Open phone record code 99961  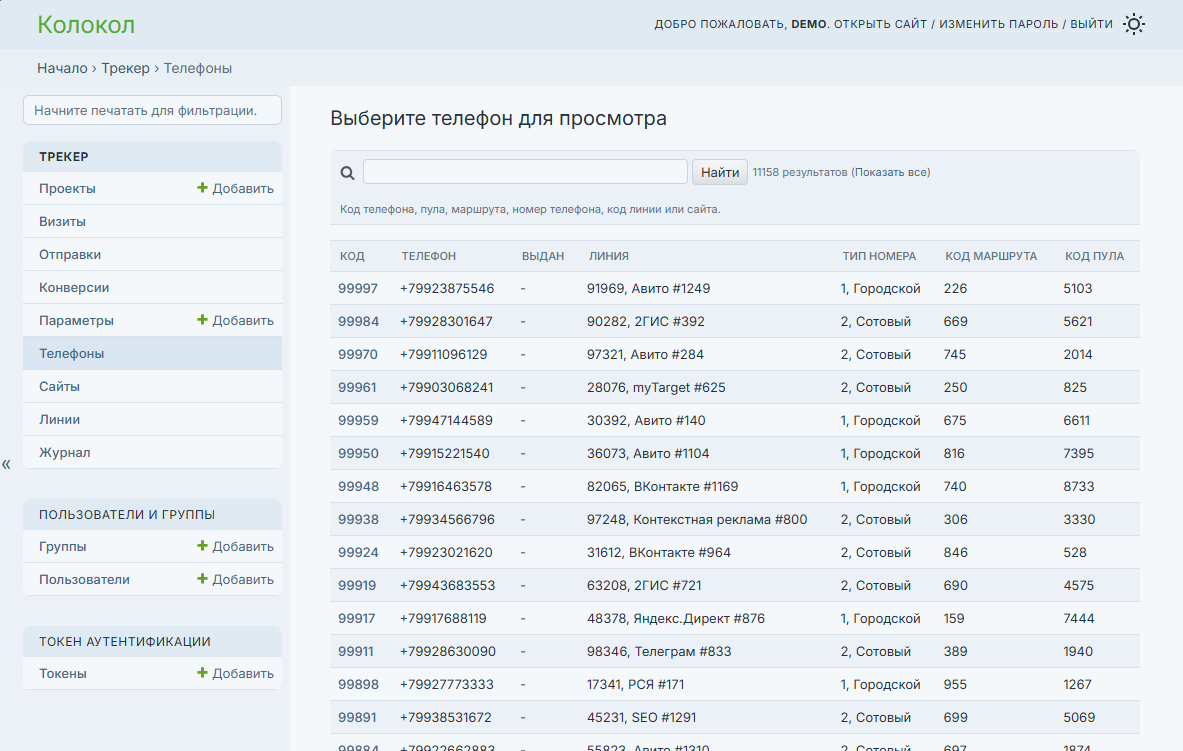357,387
